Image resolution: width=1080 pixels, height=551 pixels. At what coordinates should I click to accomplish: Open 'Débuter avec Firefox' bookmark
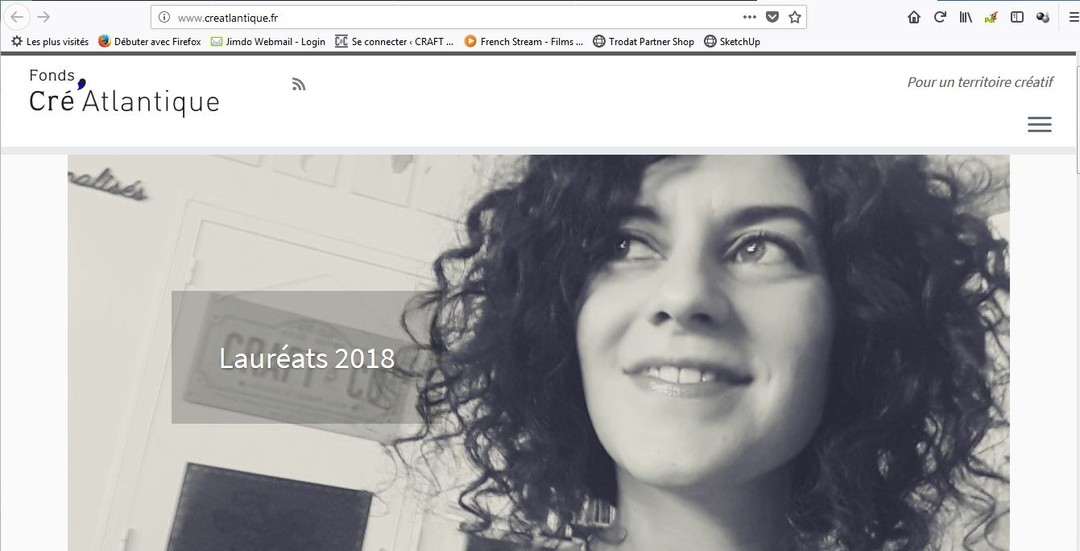pos(149,41)
